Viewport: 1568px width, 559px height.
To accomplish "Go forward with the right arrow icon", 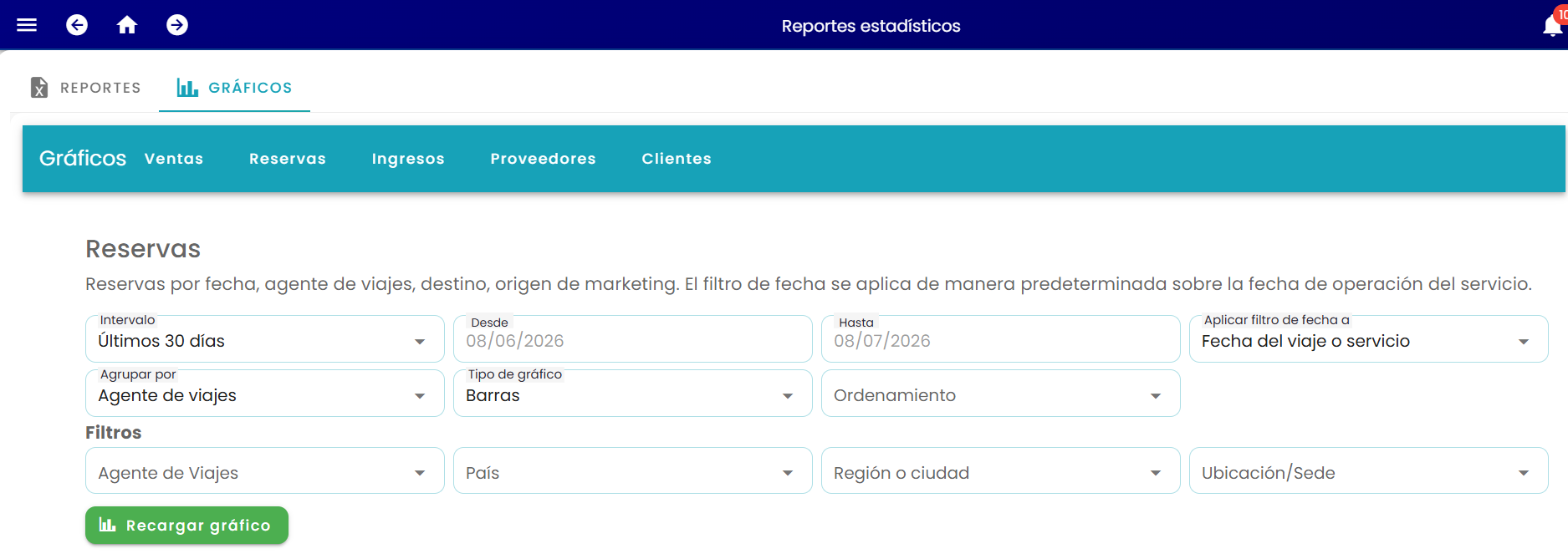I will (x=177, y=25).
